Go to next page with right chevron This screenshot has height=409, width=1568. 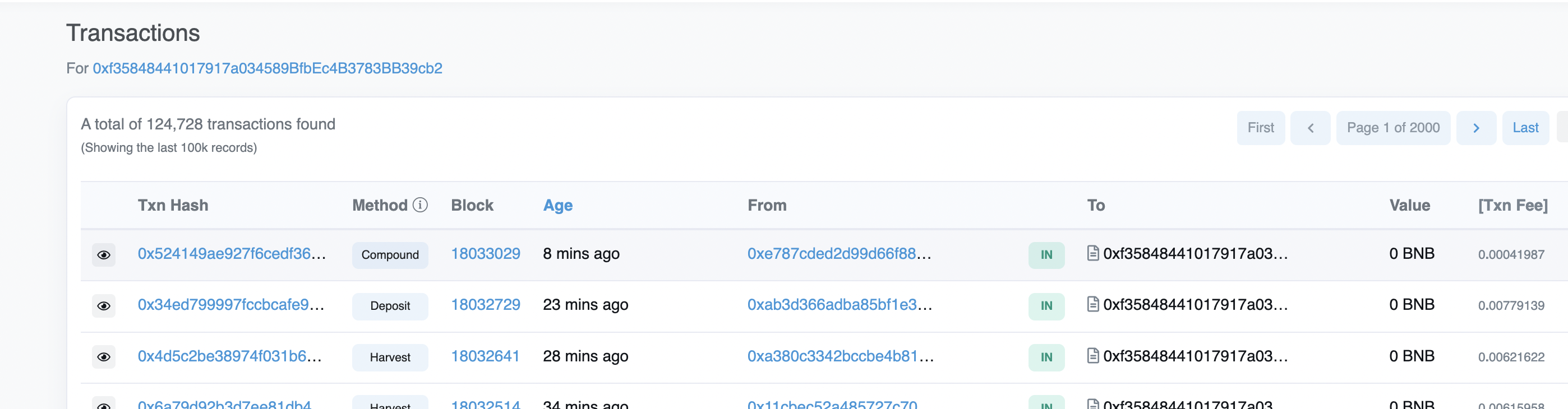[x=1475, y=128]
